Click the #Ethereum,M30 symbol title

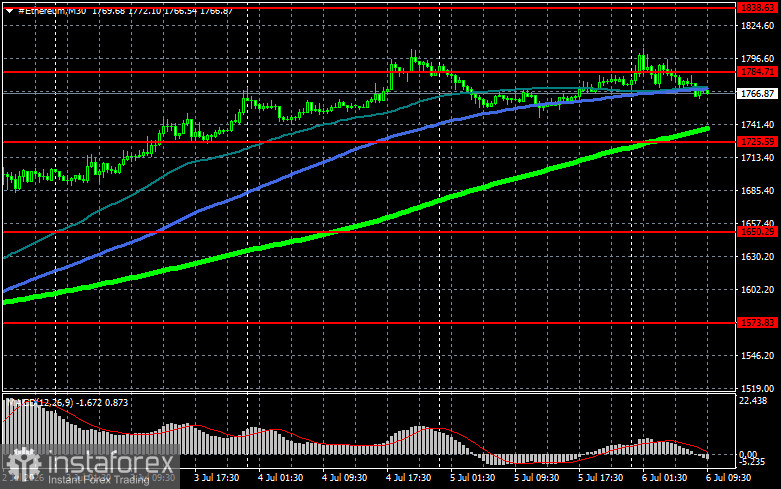52,11
